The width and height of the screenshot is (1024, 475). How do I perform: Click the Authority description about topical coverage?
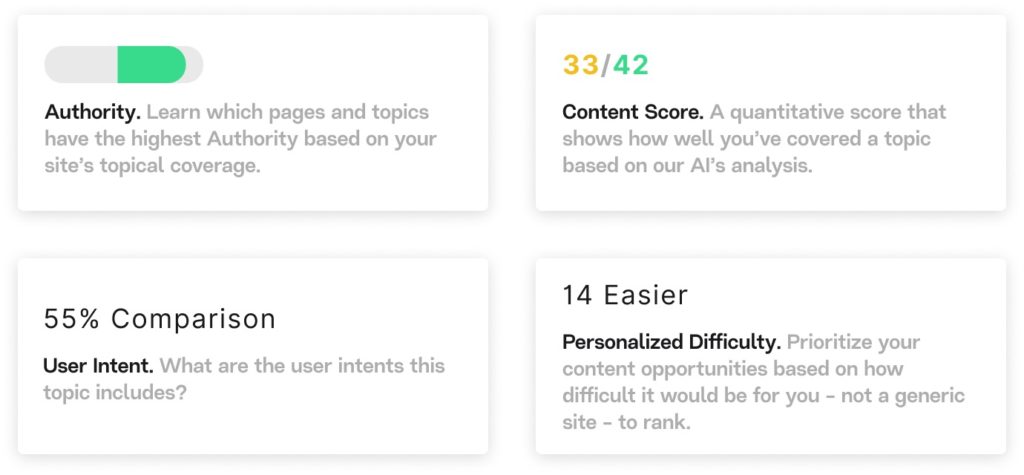click(240, 139)
